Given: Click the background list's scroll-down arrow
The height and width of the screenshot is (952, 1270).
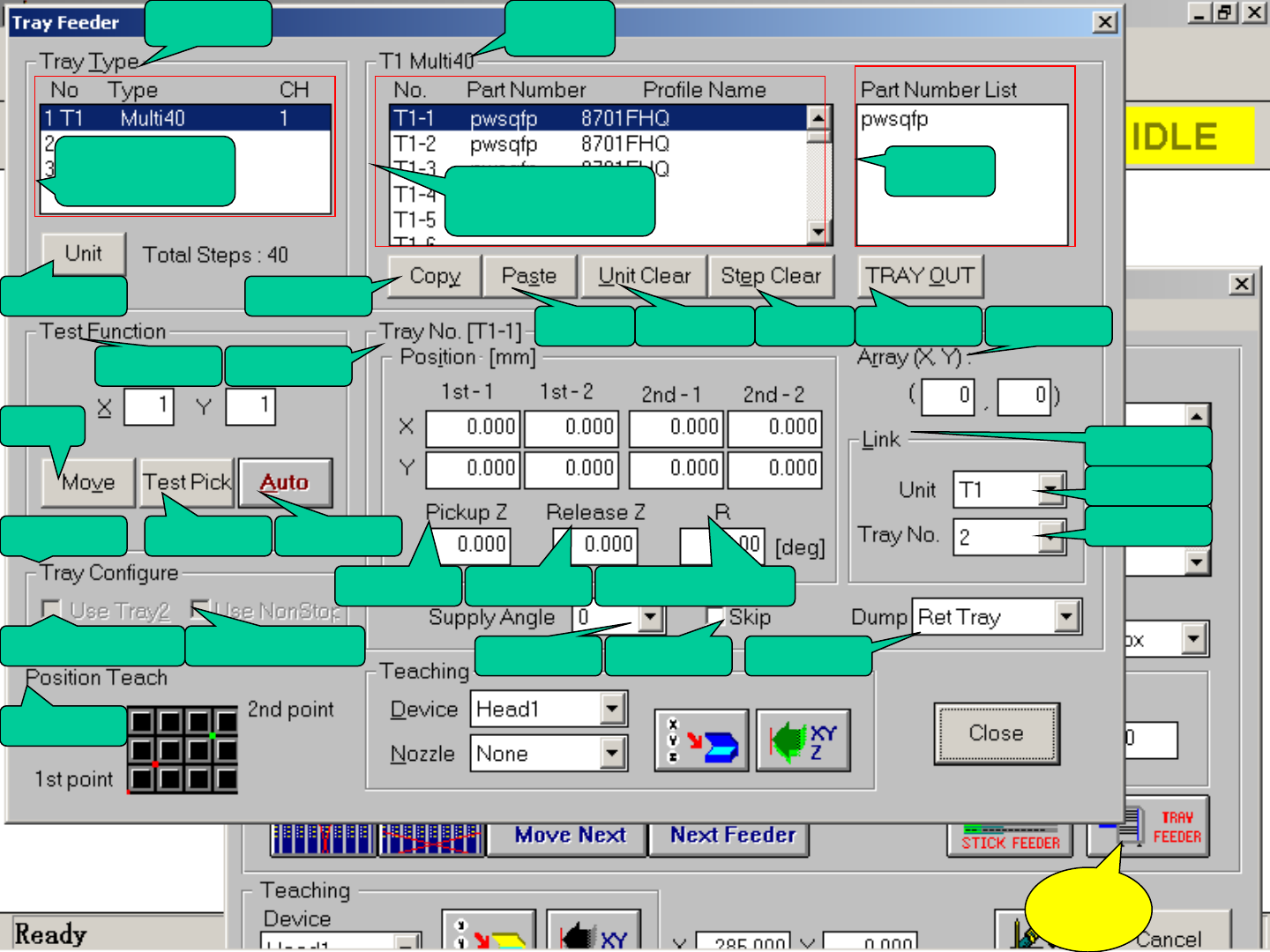Looking at the screenshot, I should click(1197, 562).
